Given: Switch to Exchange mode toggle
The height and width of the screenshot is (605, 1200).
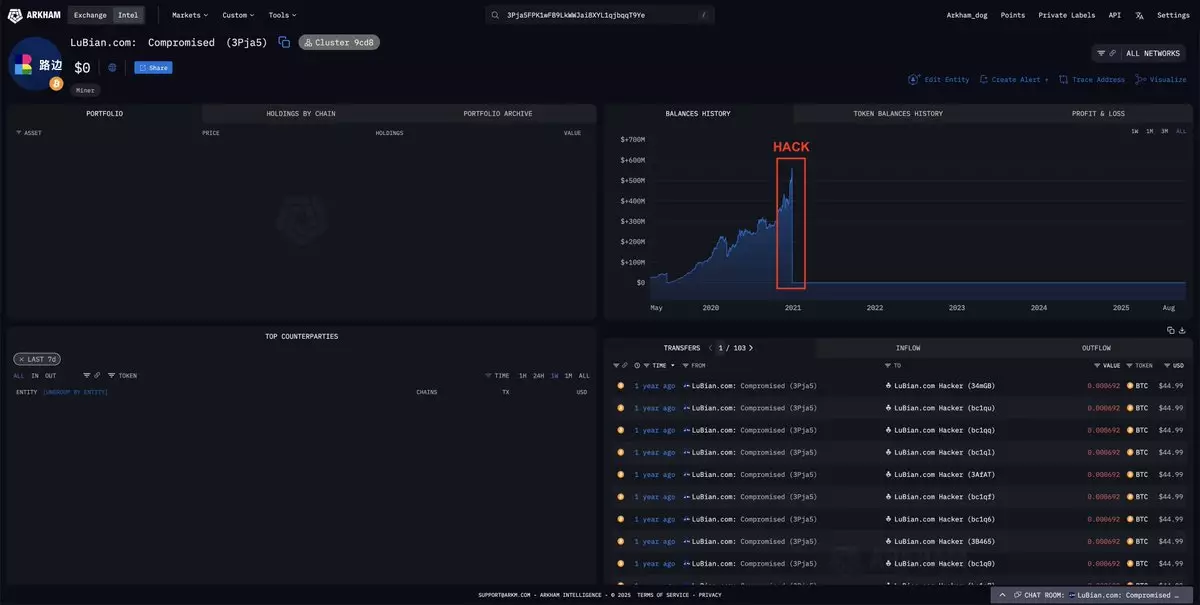Looking at the screenshot, I should click(90, 15).
